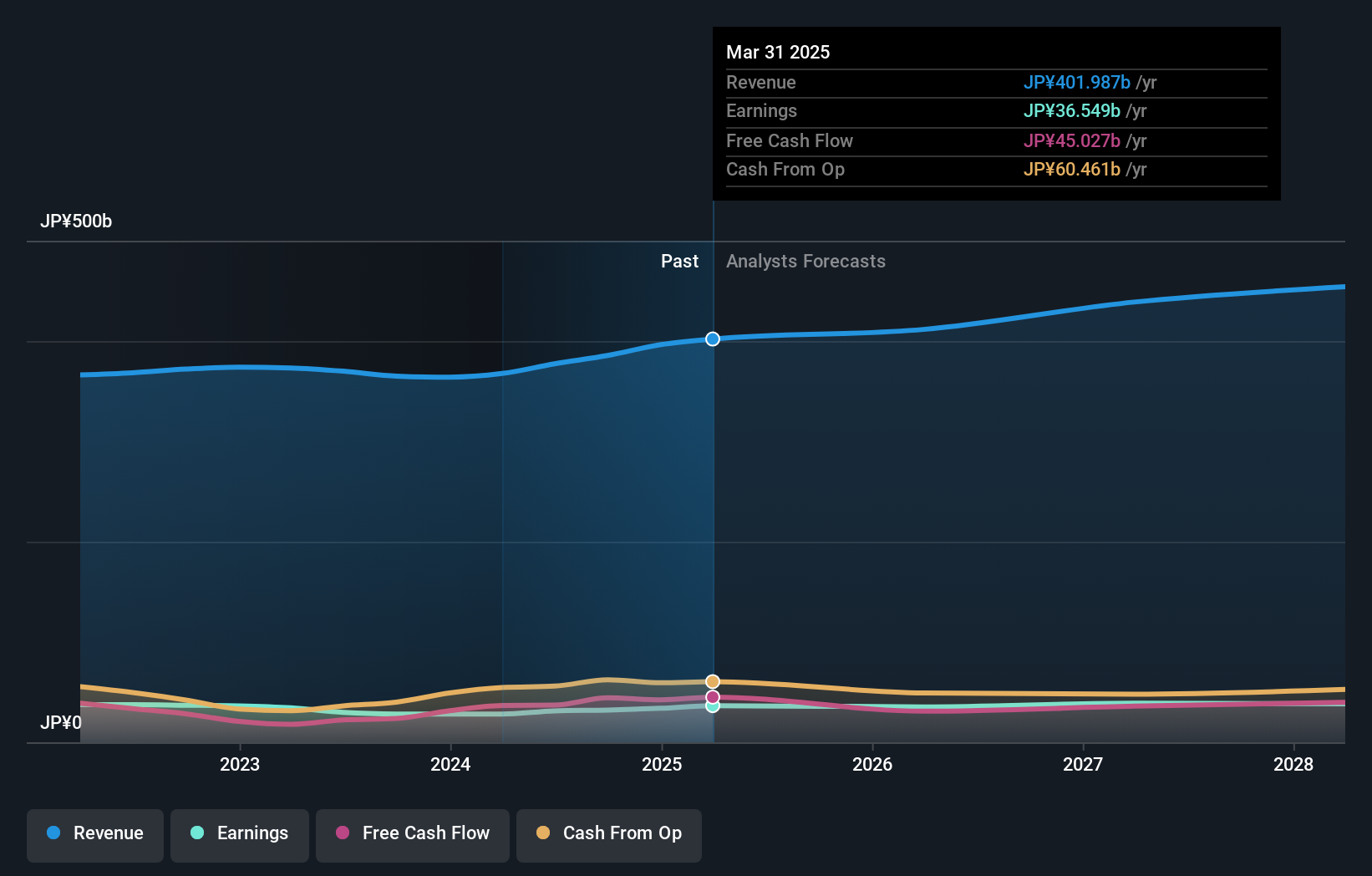Click the Mar 31 2025 tooltip date
The width and height of the screenshot is (1372, 876).
coord(778,52)
